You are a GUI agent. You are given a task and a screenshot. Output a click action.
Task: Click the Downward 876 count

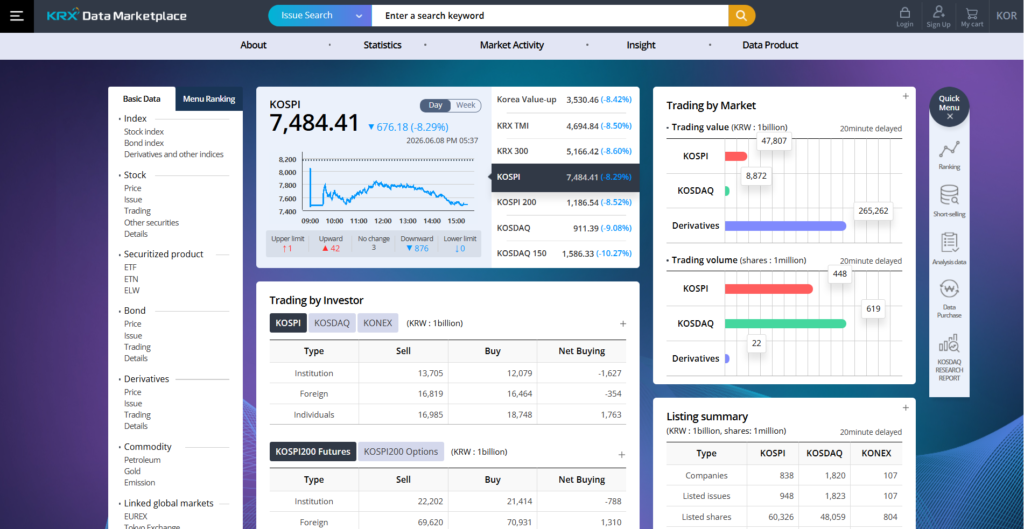coord(417,248)
